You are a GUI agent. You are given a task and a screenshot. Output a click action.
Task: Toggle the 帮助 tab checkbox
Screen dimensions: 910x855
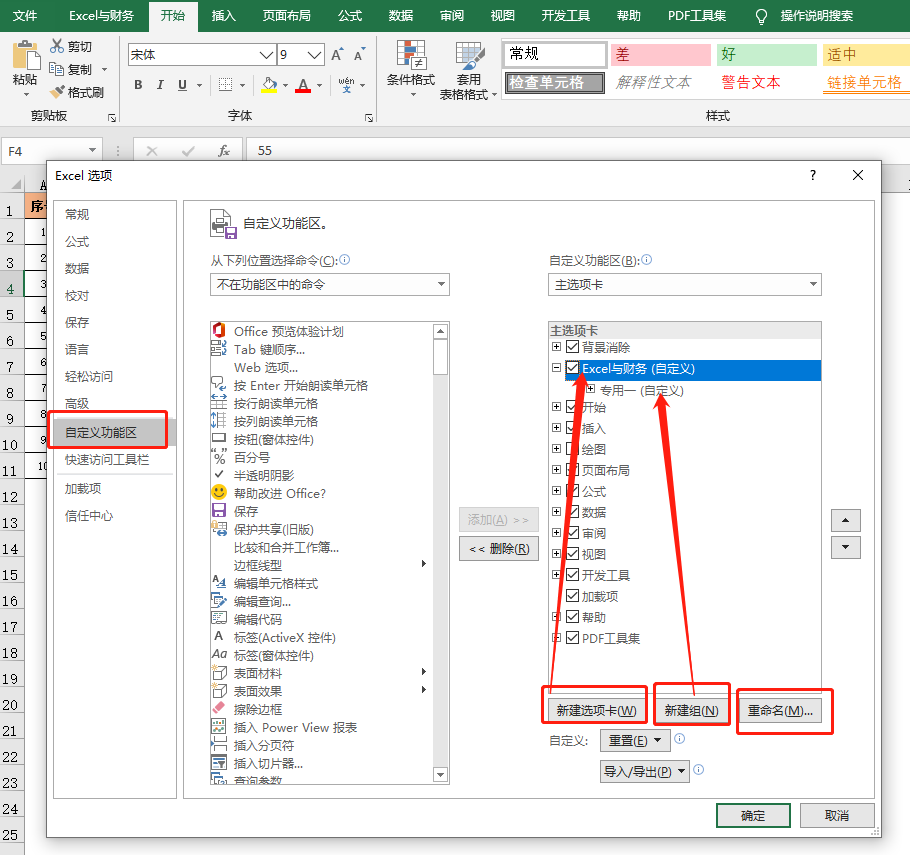click(572, 616)
